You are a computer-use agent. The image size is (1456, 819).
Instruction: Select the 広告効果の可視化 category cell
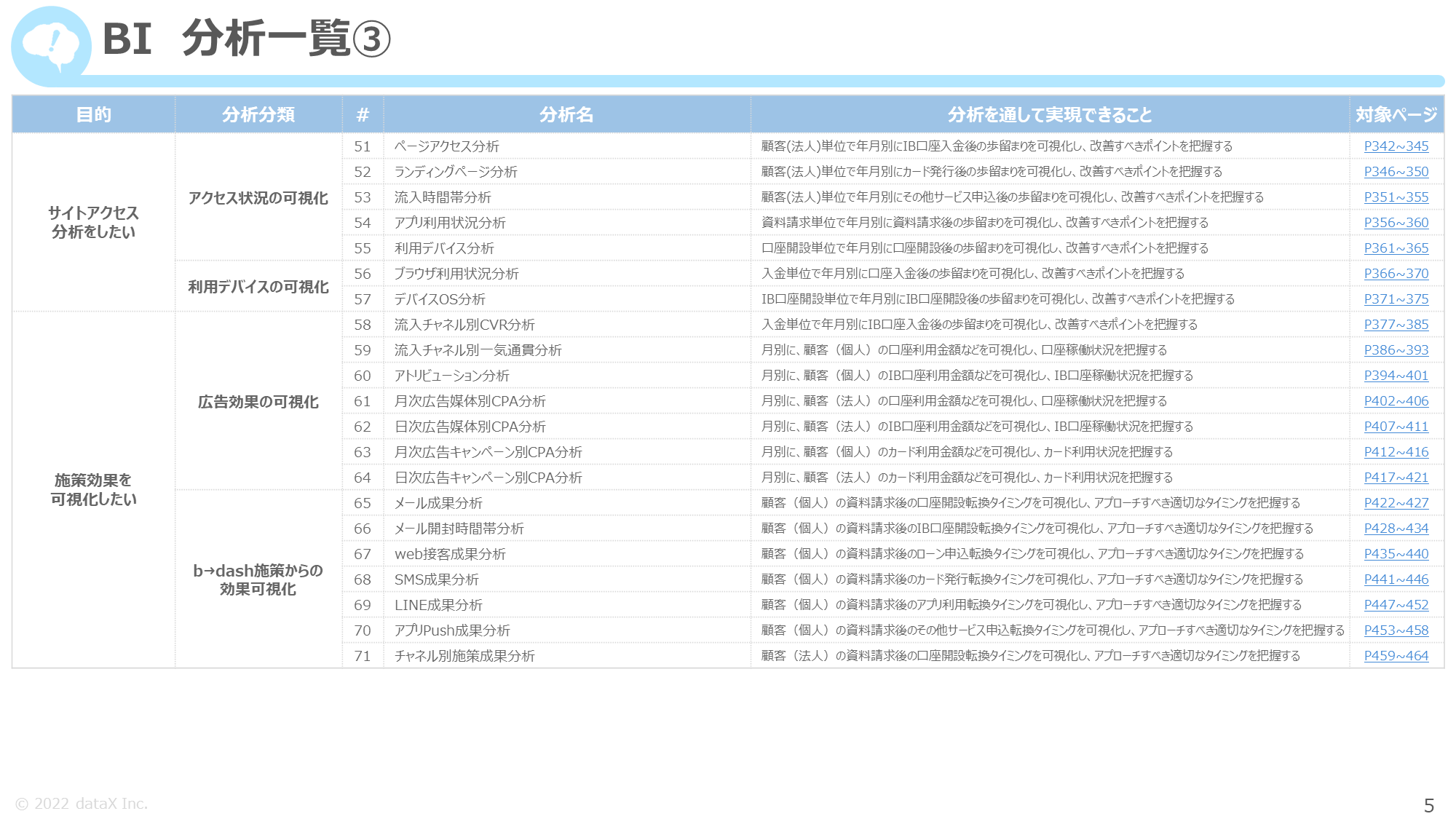coord(258,401)
